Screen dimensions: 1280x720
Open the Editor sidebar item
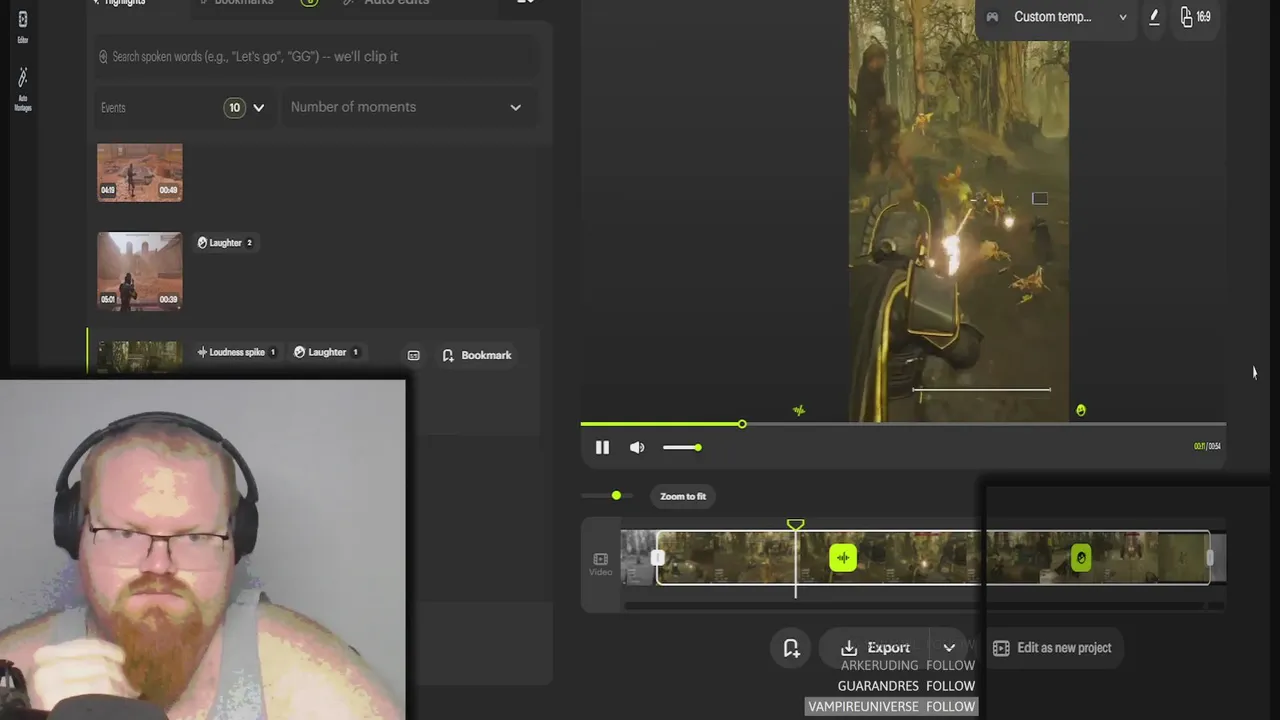coord(22,26)
